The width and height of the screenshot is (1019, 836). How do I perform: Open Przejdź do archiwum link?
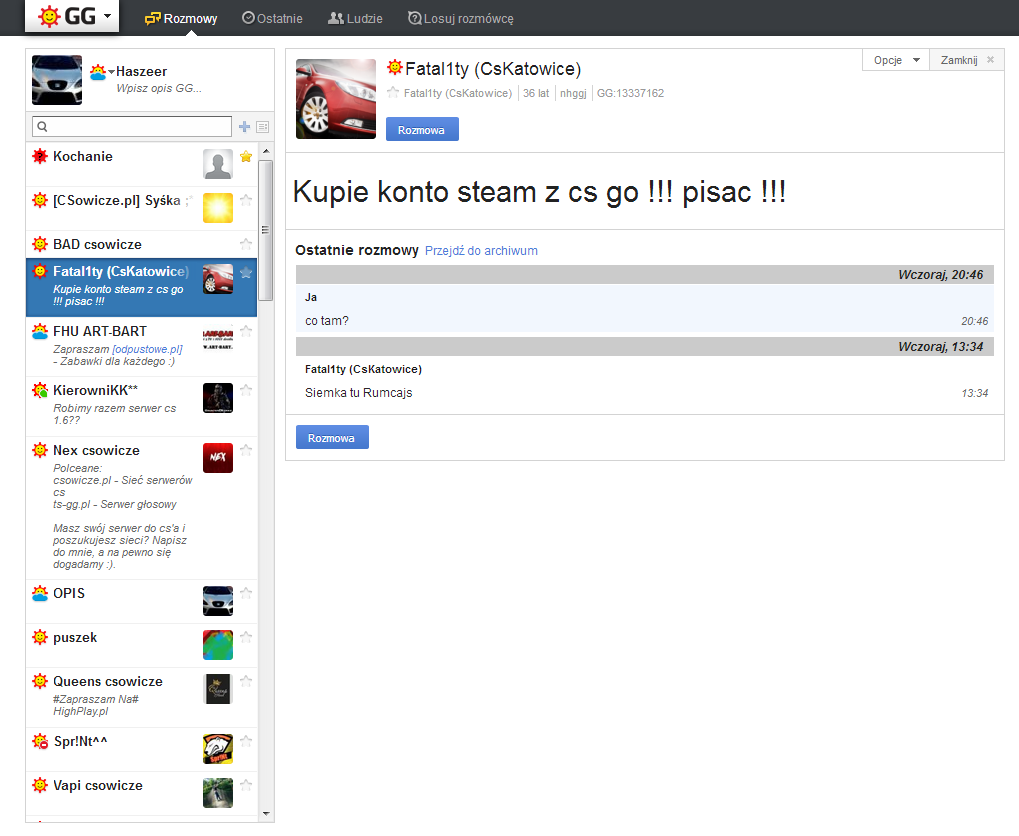[x=482, y=251]
